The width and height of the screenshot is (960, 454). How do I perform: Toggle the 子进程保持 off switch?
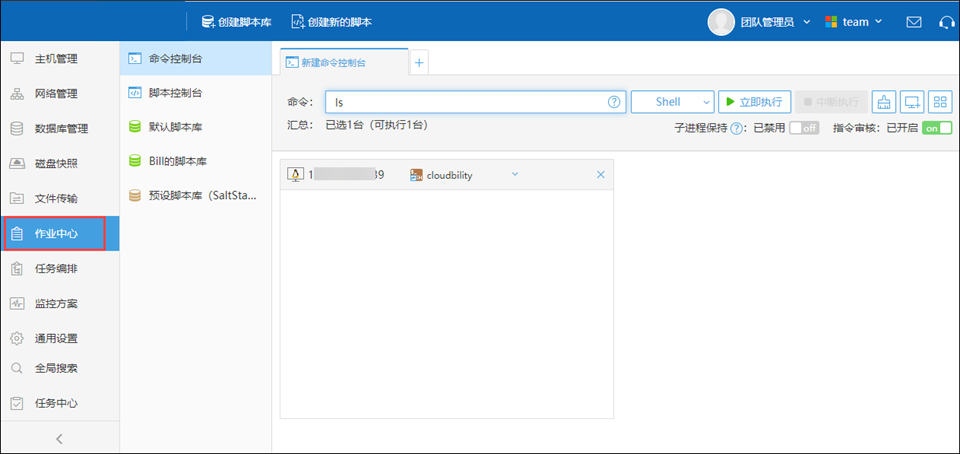[x=804, y=128]
